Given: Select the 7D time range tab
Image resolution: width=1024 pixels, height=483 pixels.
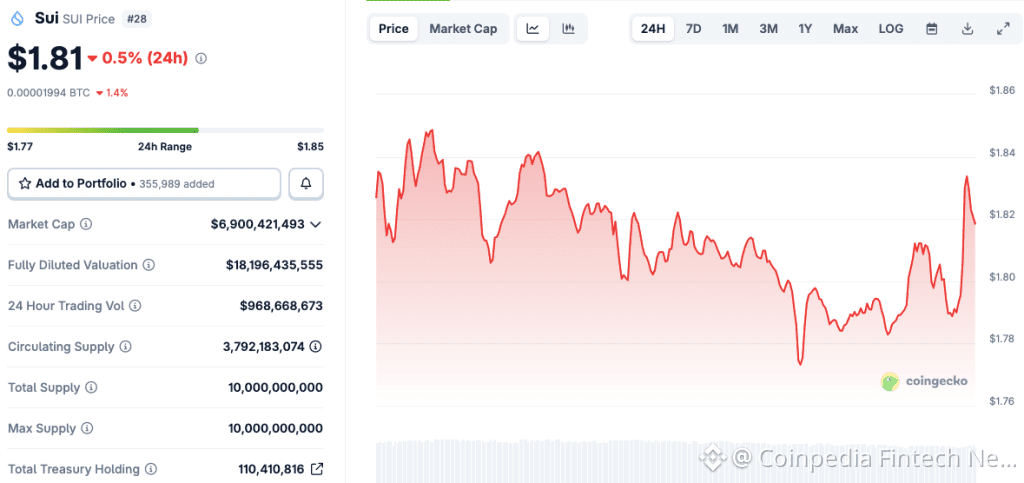Looking at the screenshot, I should pos(693,29).
